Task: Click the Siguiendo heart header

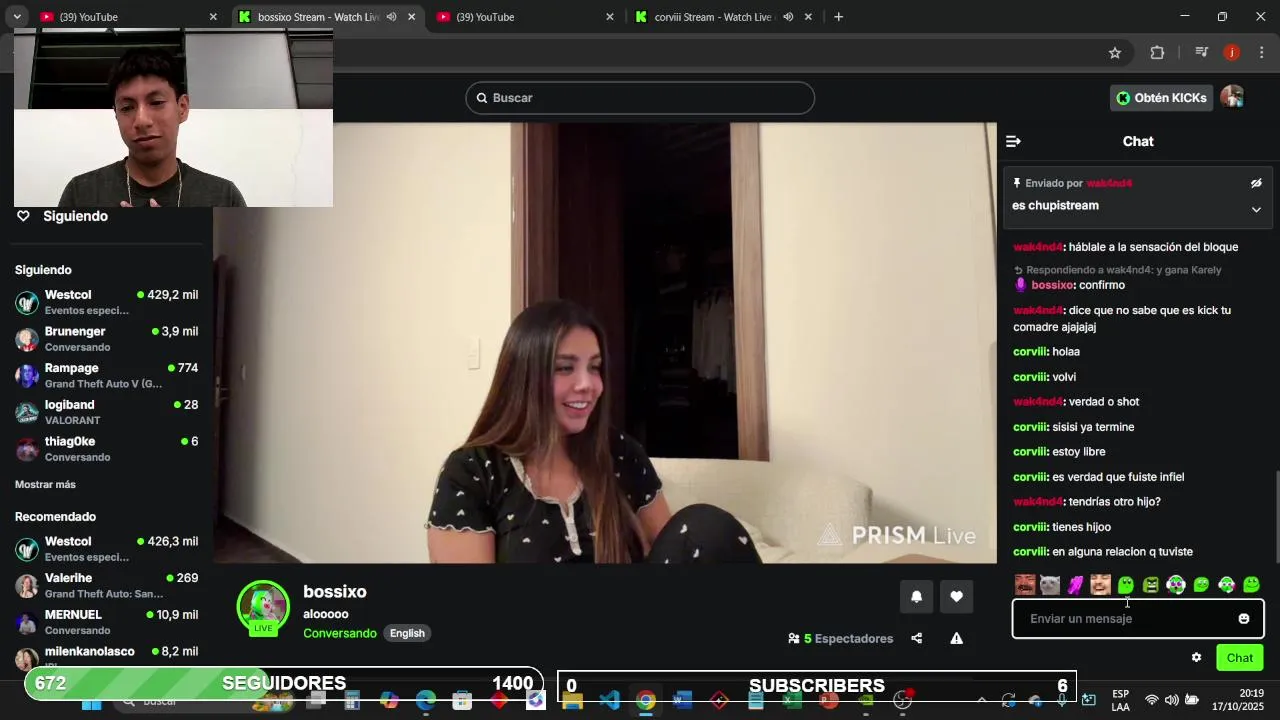Action: pyautogui.click(x=62, y=216)
